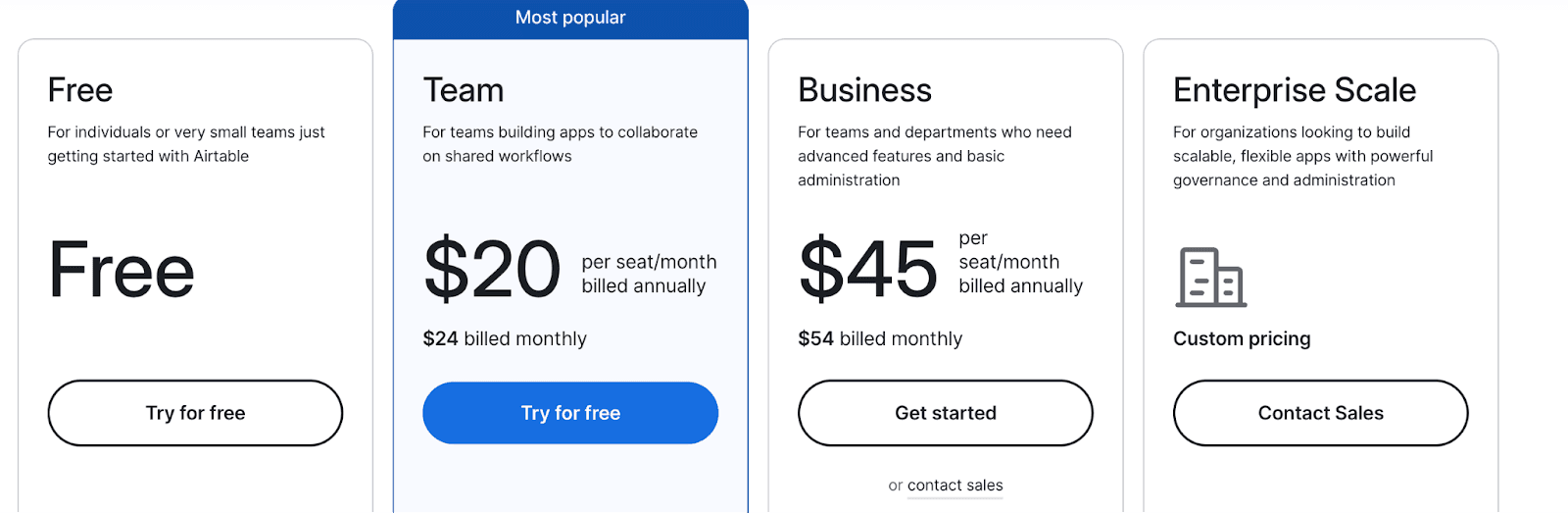Image resolution: width=1568 pixels, height=513 pixels.
Task: Select the Team plan heading
Action: tap(464, 90)
